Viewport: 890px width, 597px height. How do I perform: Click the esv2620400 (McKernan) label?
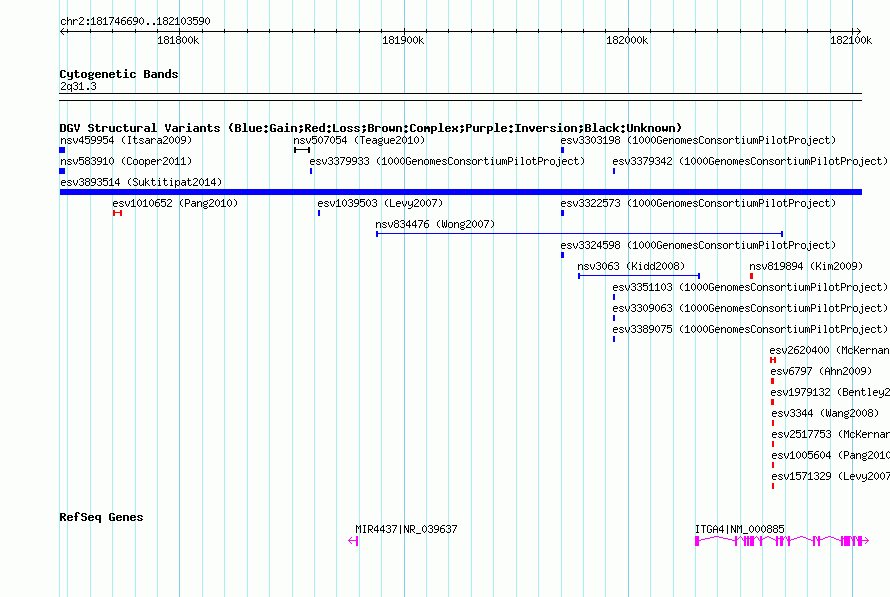tap(829, 350)
